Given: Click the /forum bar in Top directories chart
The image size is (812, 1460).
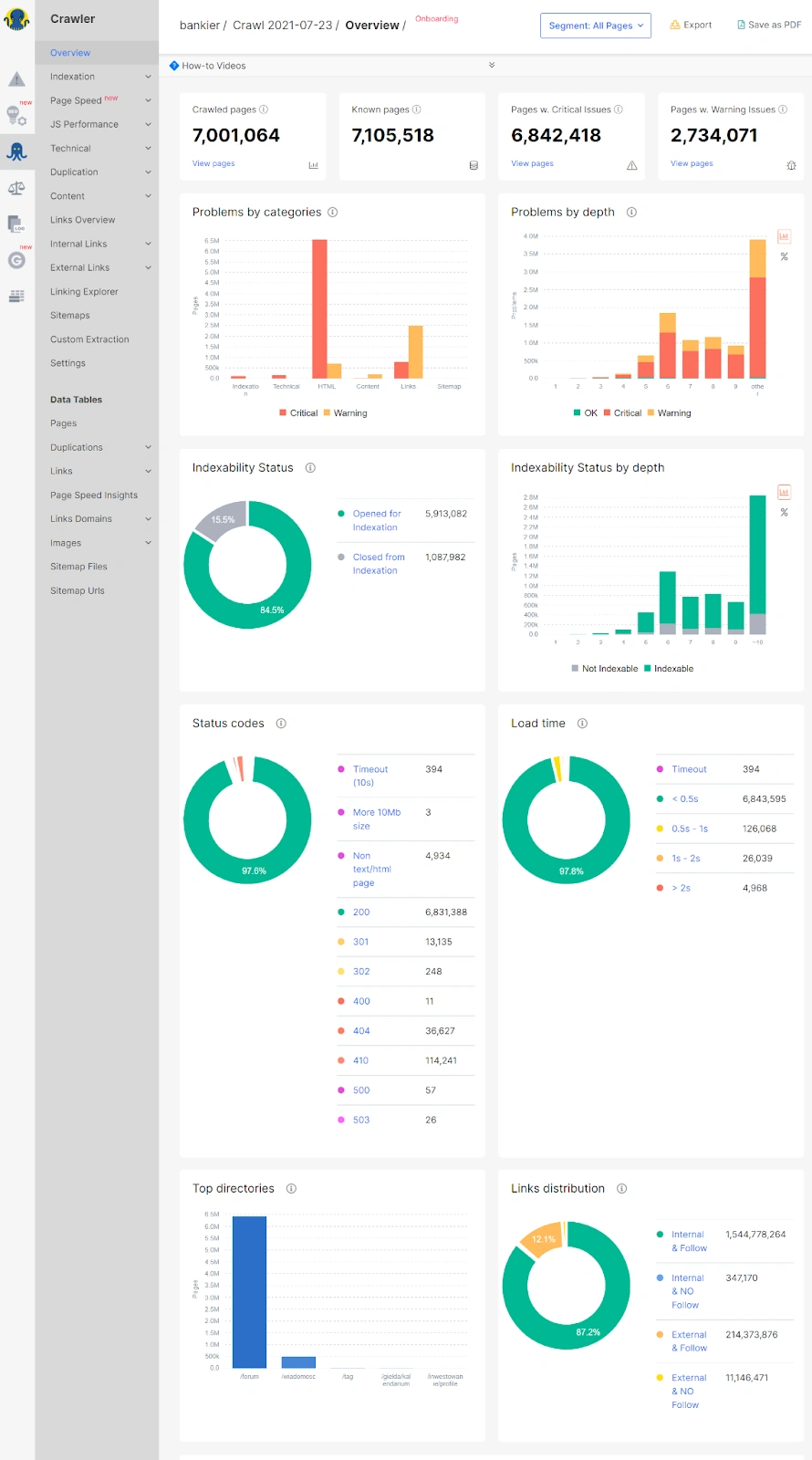Looking at the screenshot, I should [x=249, y=1291].
